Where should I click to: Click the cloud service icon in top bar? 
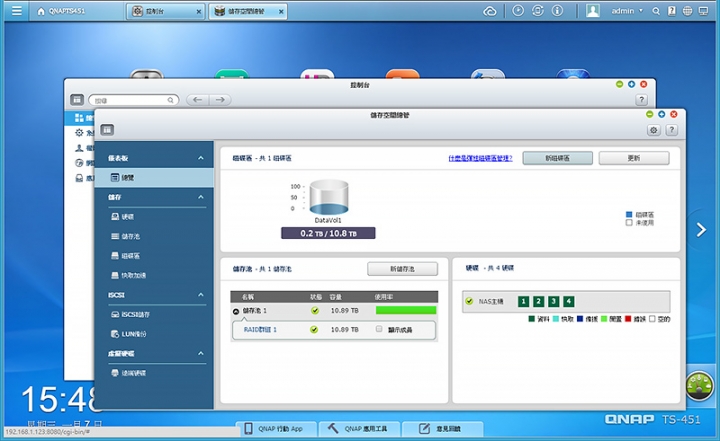click(x=489, y=11)
